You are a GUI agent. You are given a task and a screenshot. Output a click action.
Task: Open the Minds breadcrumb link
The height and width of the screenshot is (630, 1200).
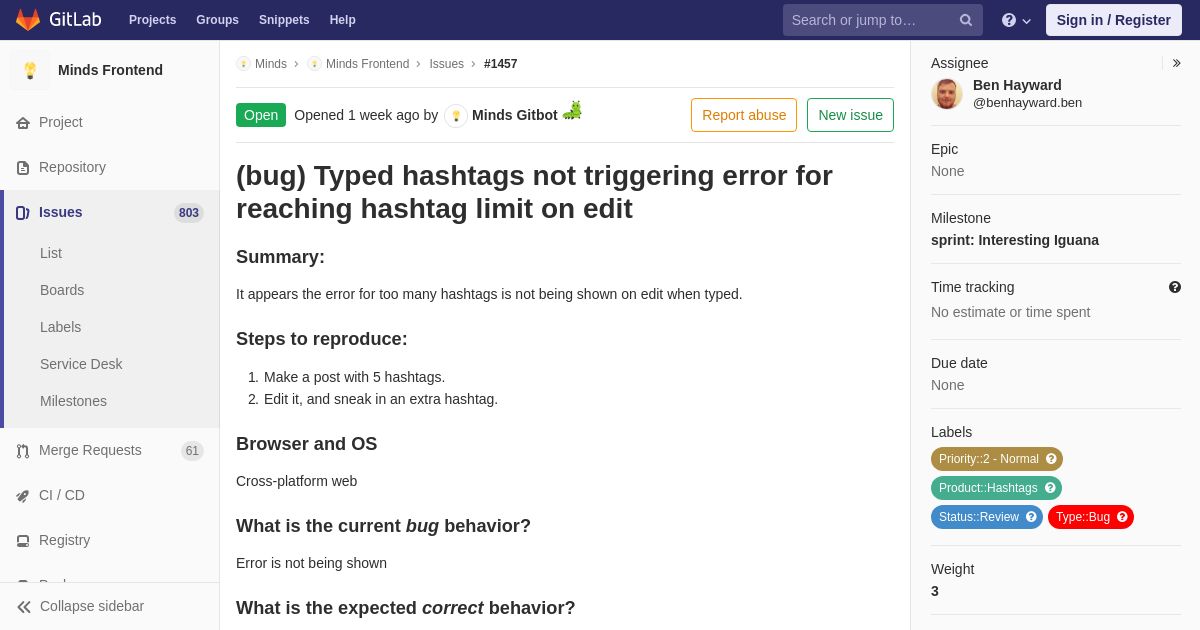pos(271,64)
